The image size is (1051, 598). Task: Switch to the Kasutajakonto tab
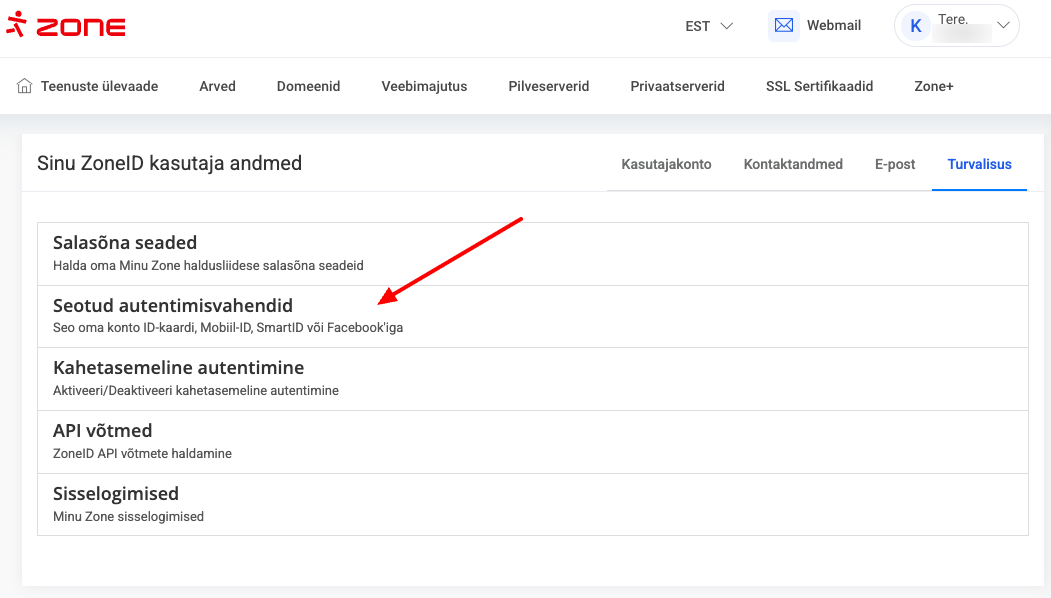(666, 164)
